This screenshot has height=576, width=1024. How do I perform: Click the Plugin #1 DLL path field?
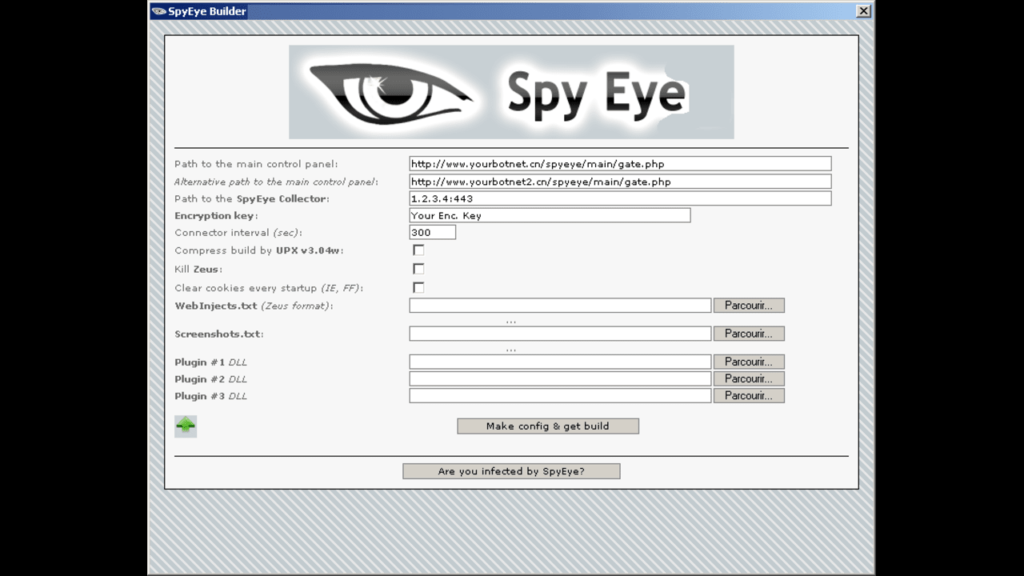(560, 362)
